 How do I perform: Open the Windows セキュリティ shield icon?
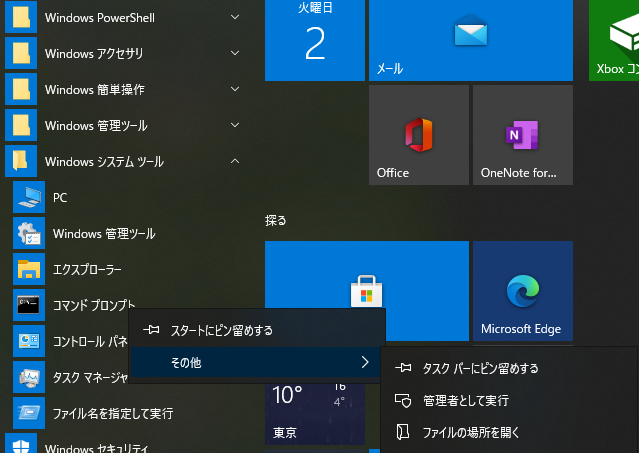click(21, 444)
